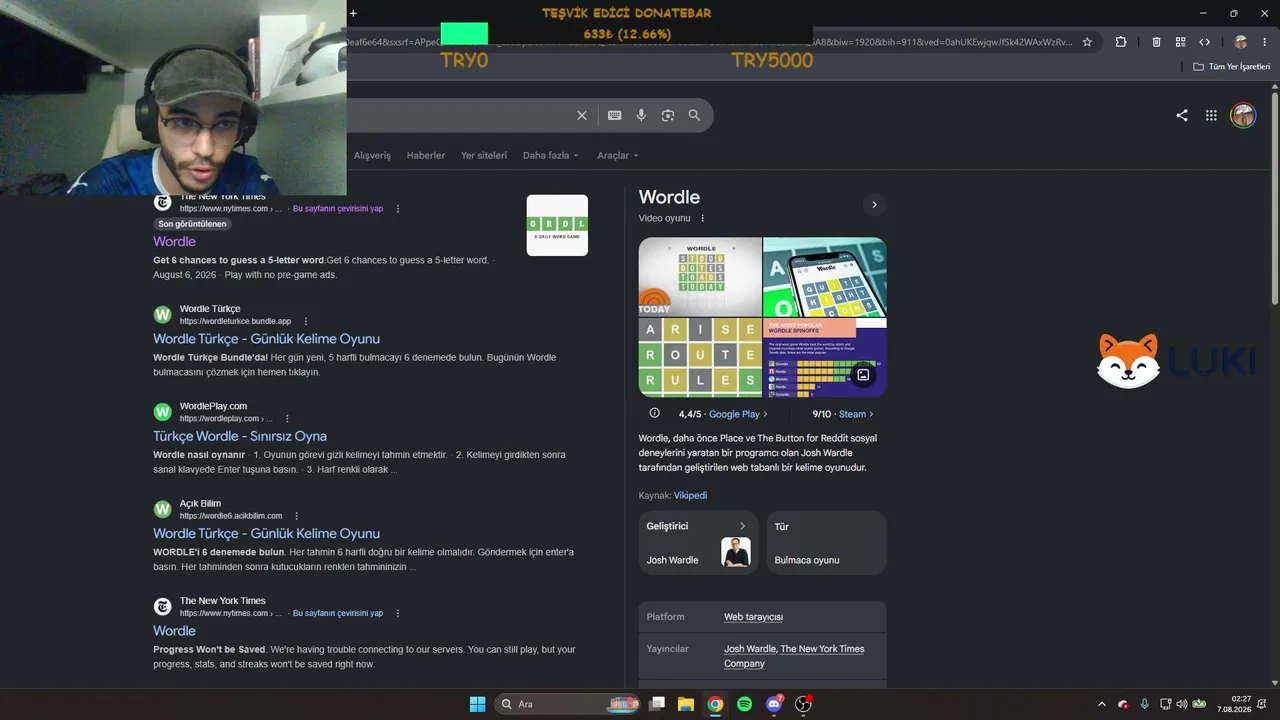Screen dimensions: 1280x720
Task: Click the Açık Bilim site favicon
Action: (x=162, y=509)
